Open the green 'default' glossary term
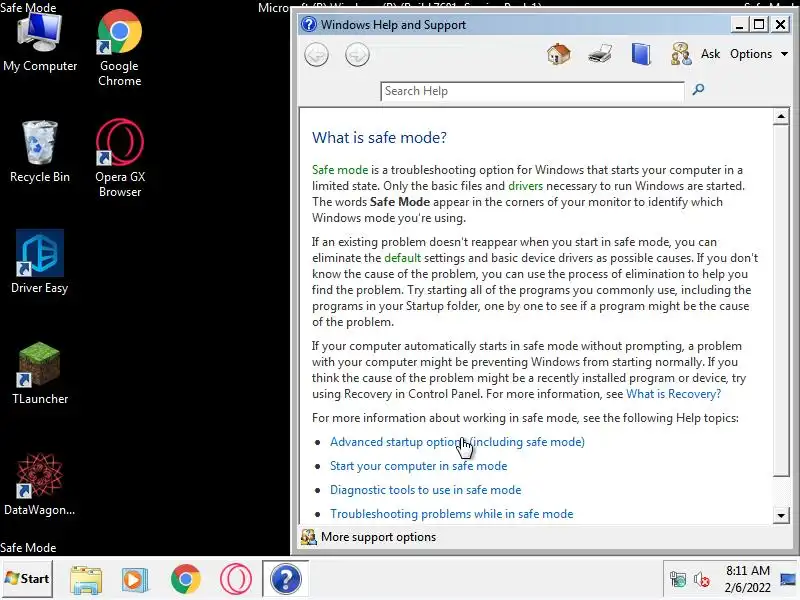Screen dimensions: 800x600 tap(402, 258)
